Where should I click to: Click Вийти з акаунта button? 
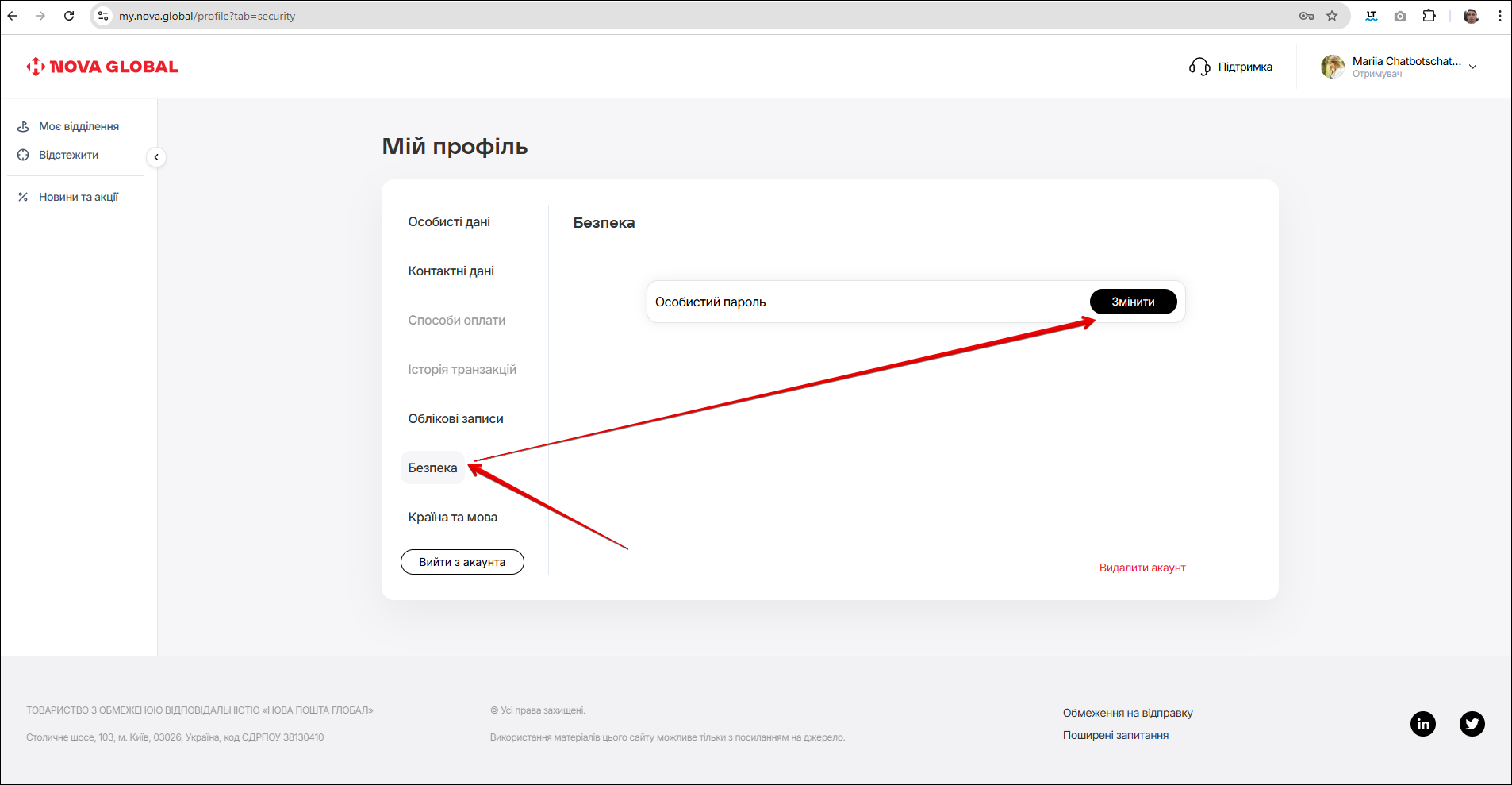point(462,562)
